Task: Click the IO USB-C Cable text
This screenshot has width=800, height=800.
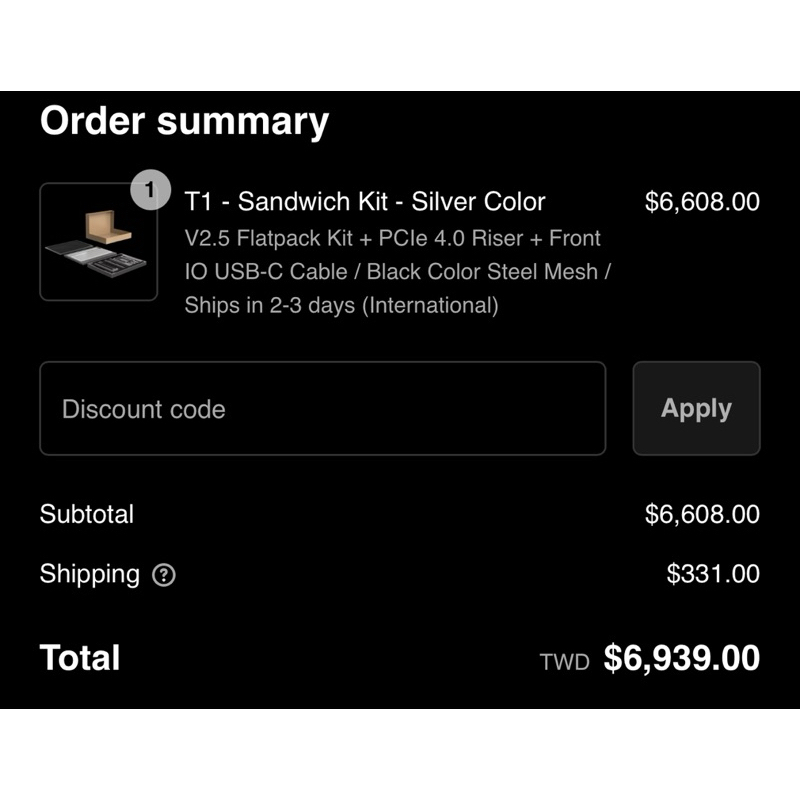Action: click(266, 271)
